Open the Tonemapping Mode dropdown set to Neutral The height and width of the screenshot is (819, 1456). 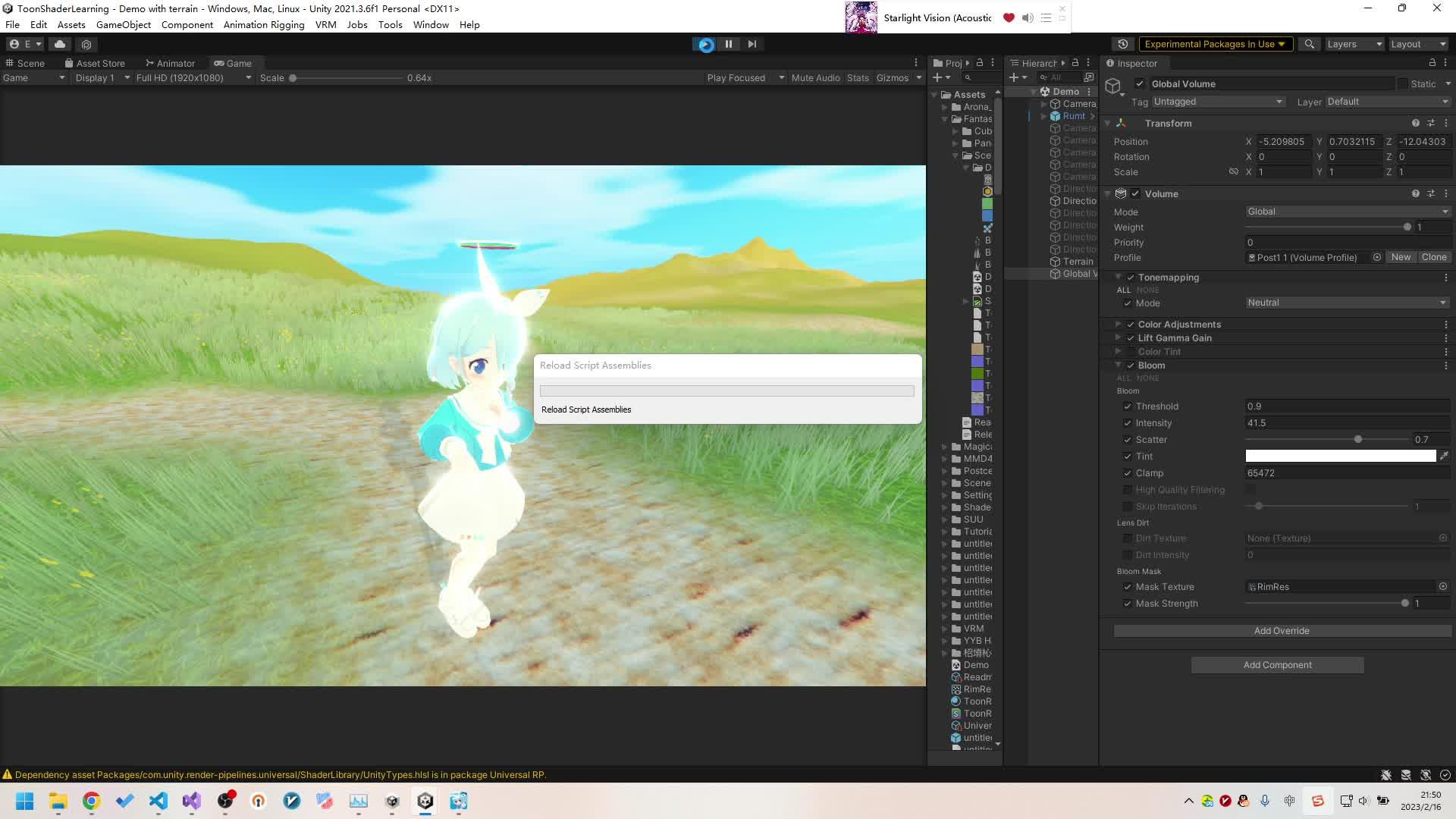pos(1347,303)
